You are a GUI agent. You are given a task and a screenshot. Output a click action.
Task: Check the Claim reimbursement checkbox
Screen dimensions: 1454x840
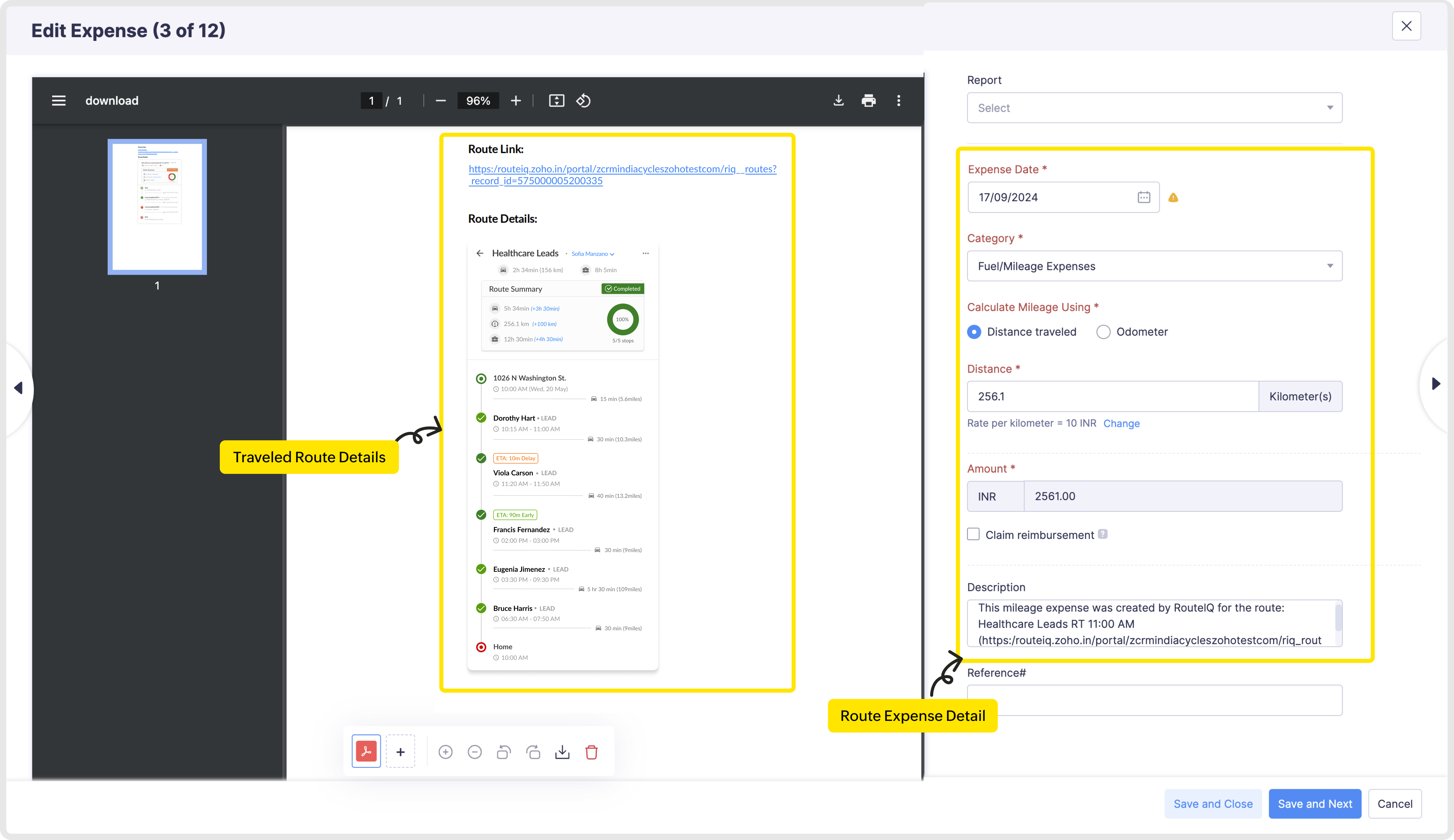click(x=973, y=534)
